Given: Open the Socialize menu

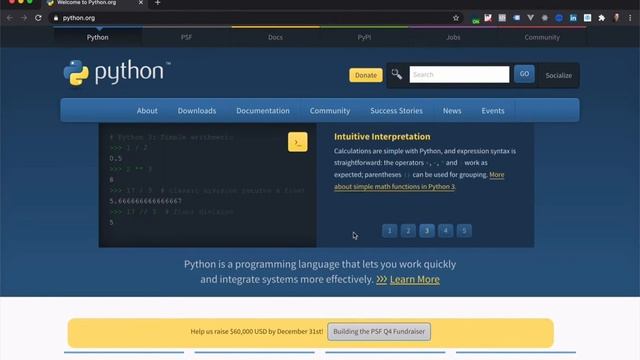Looking at the screenshot, I should (x=558, y=76).
